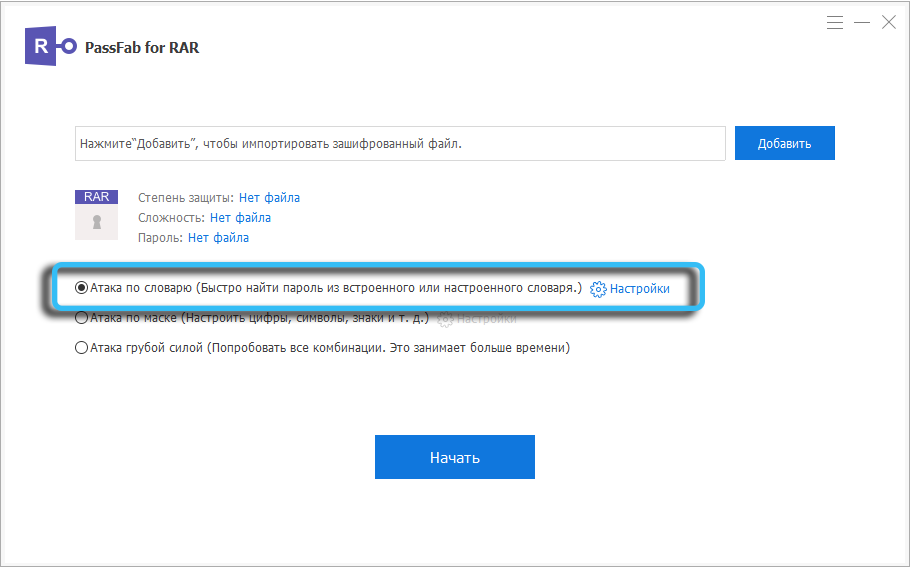Close the PassFab for RAR window
This screenshot has width=910, height=567.
point(888,22)
